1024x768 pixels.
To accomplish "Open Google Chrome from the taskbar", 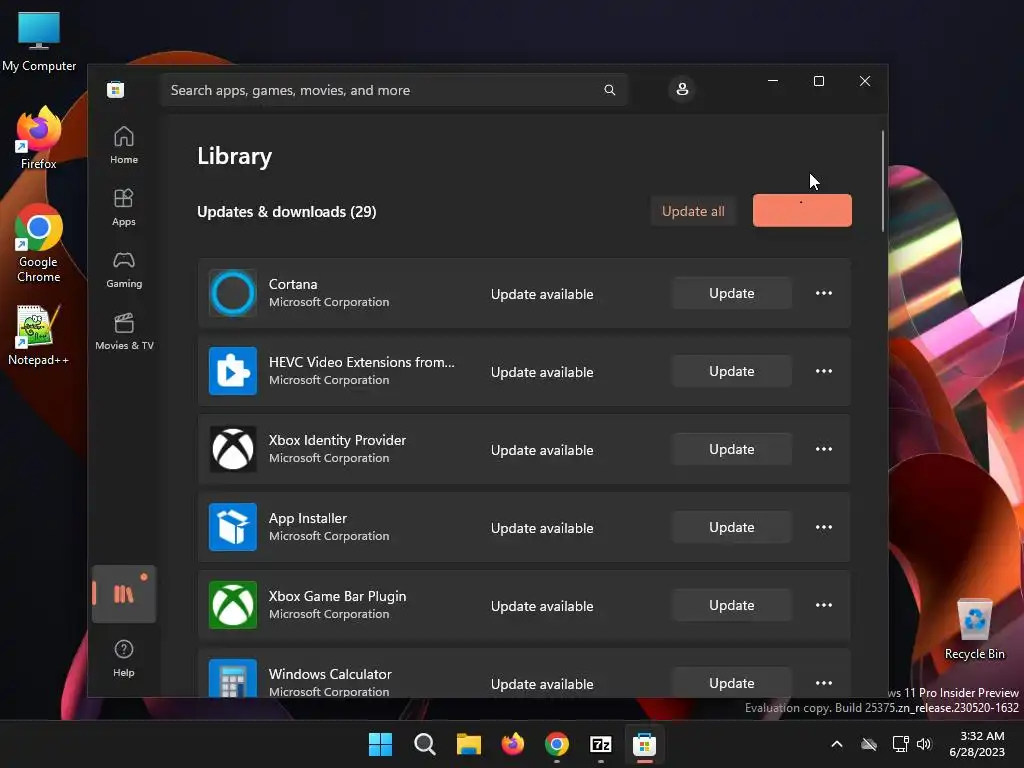I will coord(556,744).
